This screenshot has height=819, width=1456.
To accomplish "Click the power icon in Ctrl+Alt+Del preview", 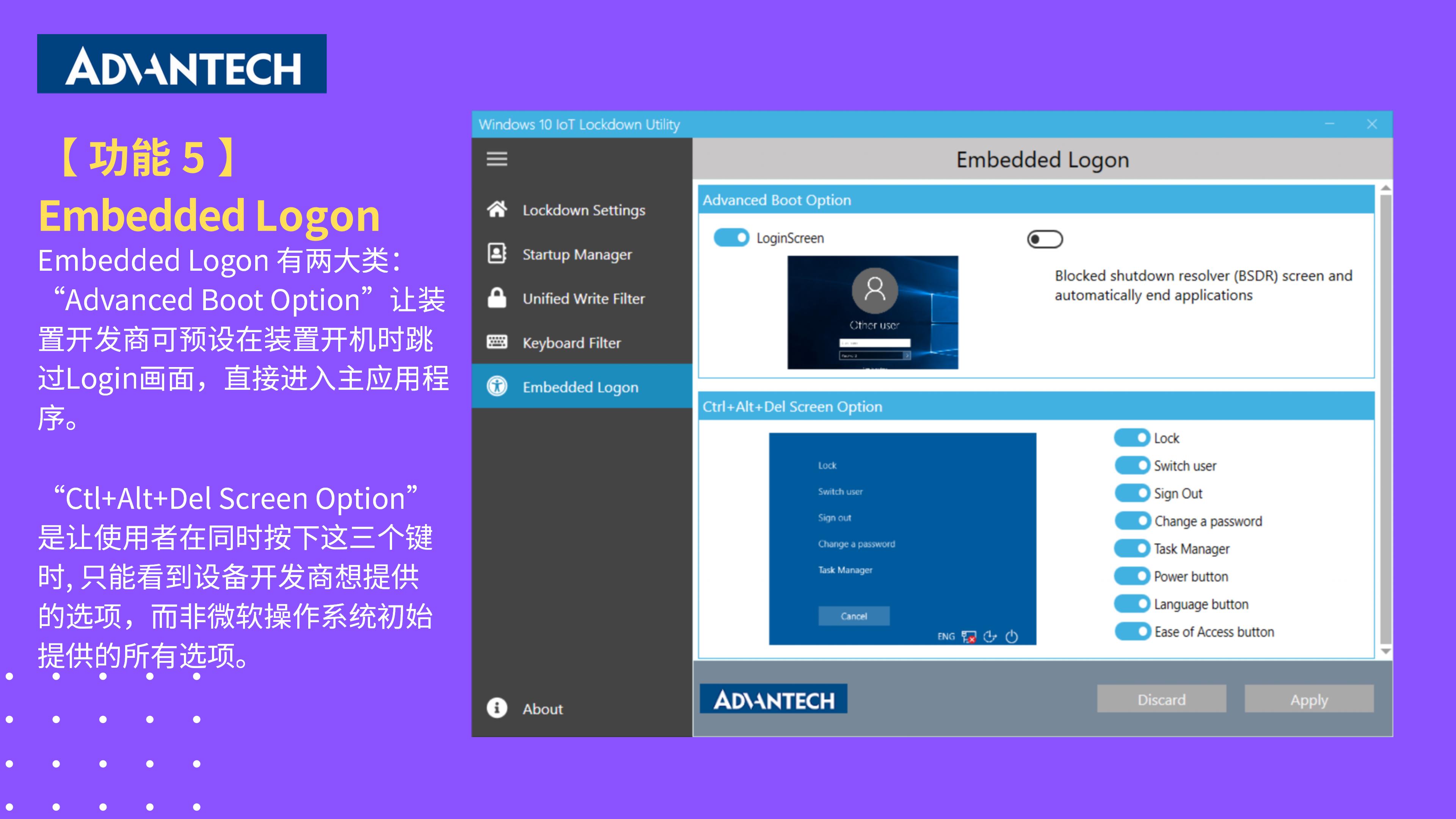I will (x=1012, y=637).
